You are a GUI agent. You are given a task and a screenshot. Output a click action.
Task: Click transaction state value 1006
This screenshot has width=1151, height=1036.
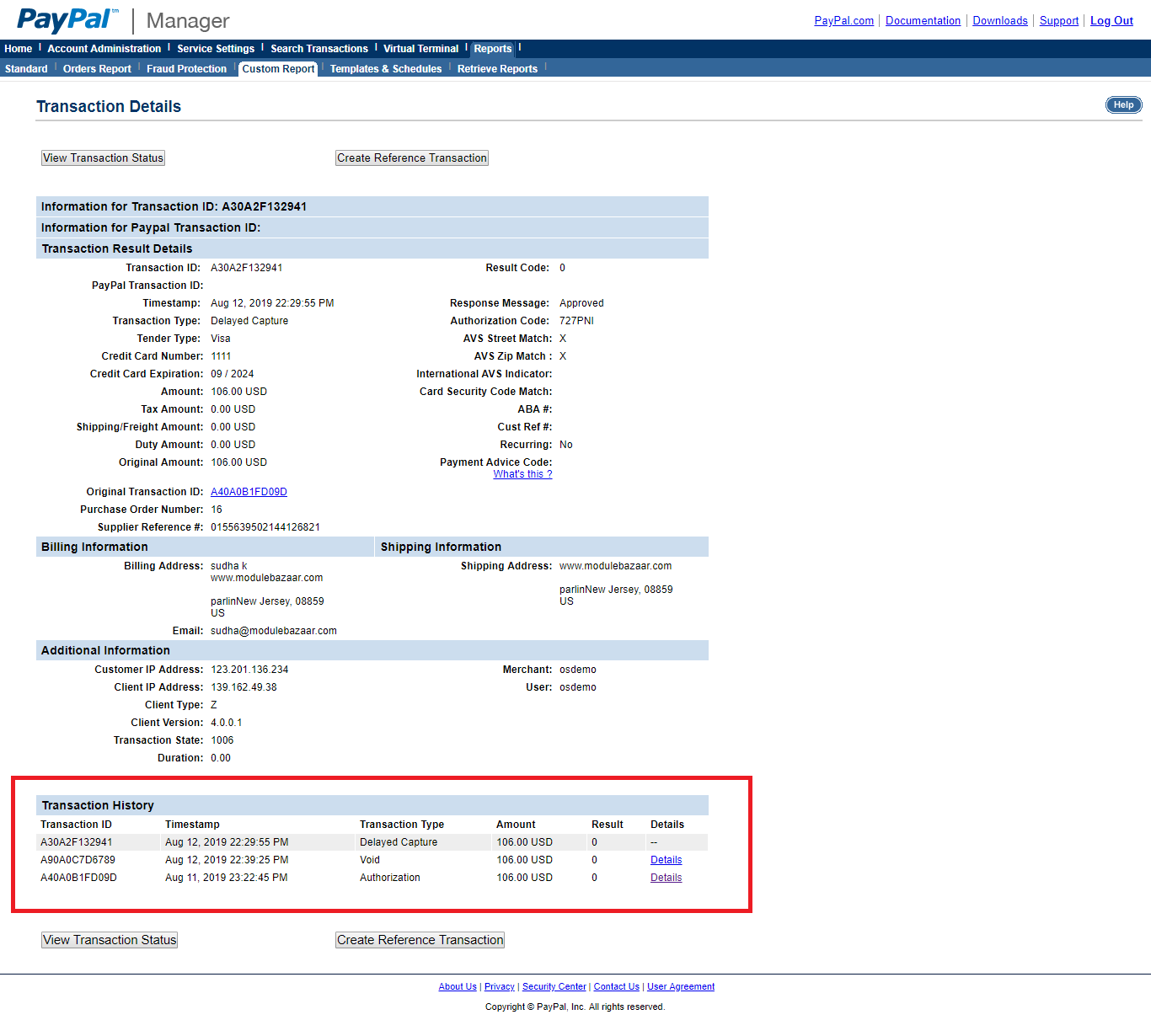click(222, 740)
